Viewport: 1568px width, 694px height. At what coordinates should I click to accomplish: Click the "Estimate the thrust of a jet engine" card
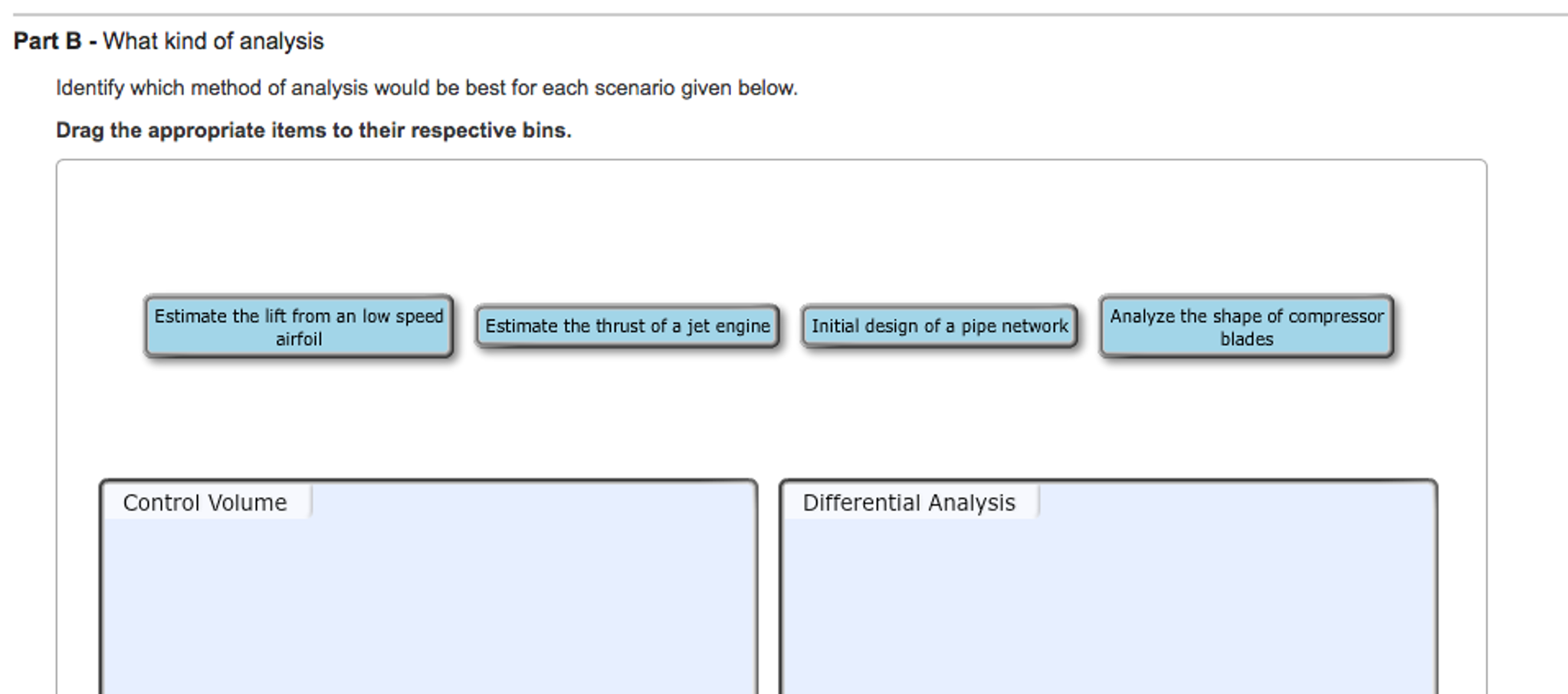(627, 326)
